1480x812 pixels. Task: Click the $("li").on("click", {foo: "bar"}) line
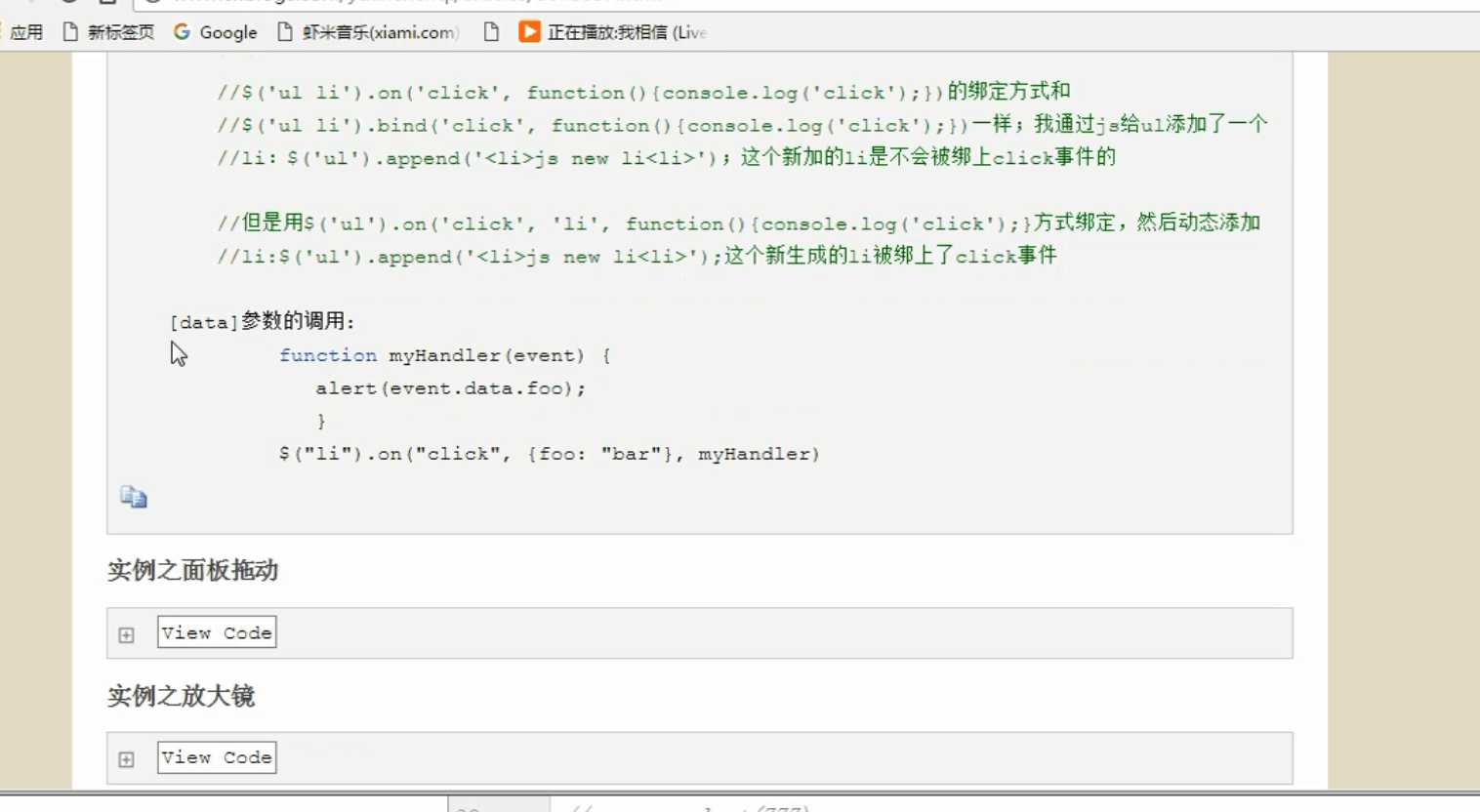550,454
